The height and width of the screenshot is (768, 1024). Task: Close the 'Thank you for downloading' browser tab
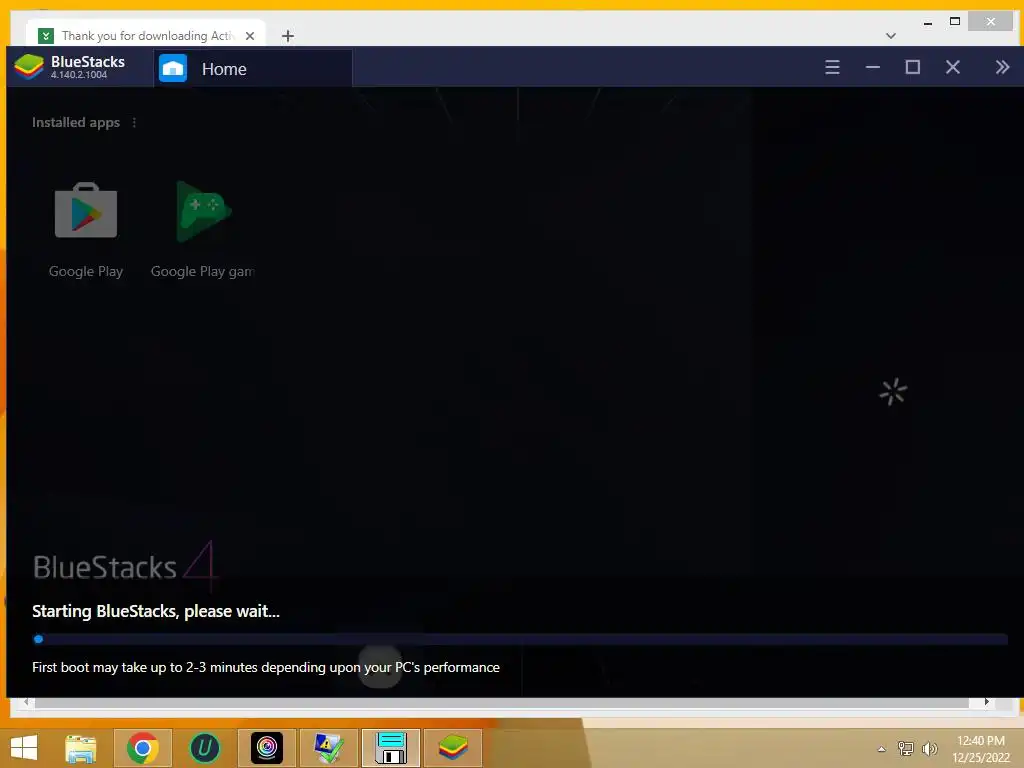(249, 36)
